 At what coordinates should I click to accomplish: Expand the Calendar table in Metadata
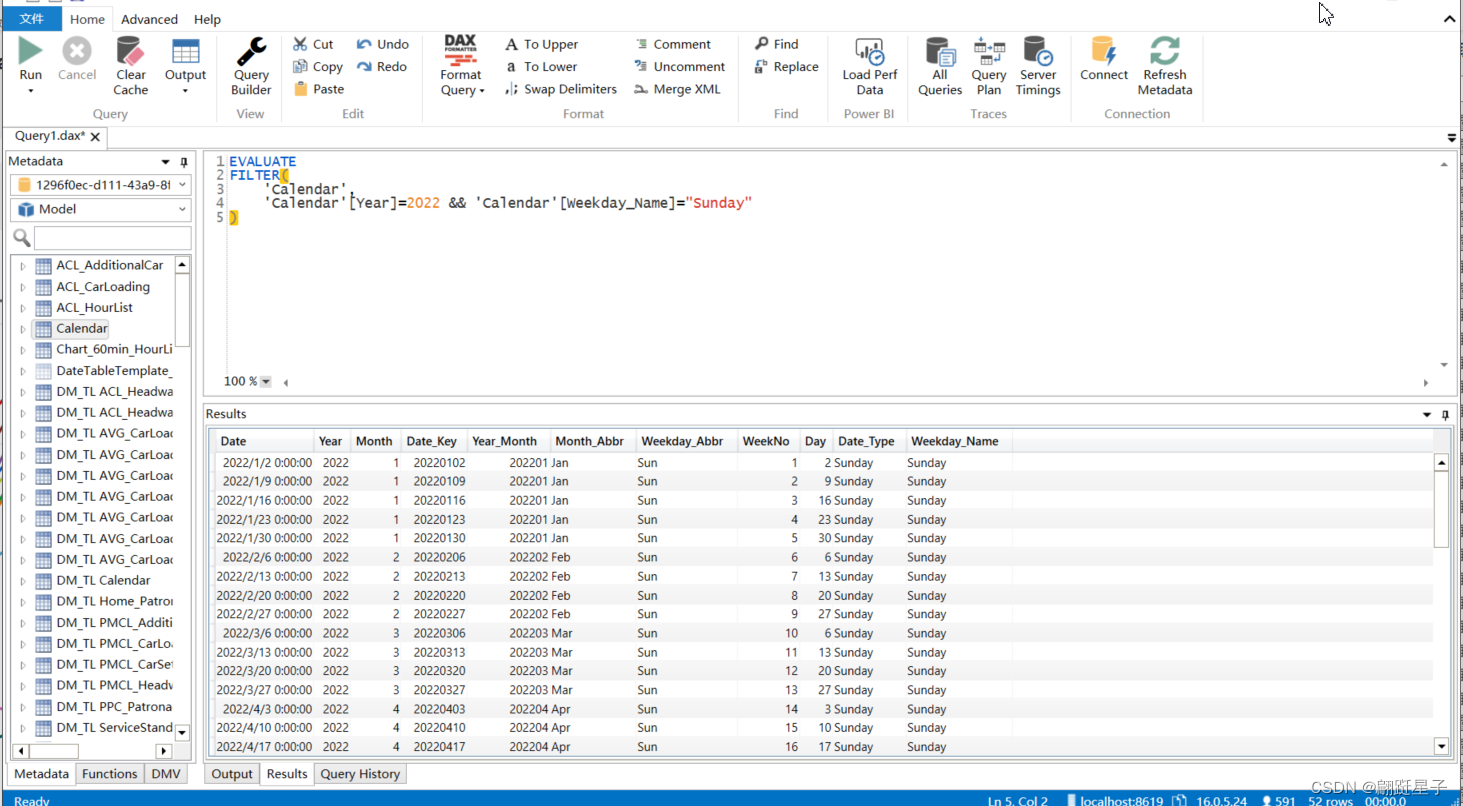click(x=22, y=328)
